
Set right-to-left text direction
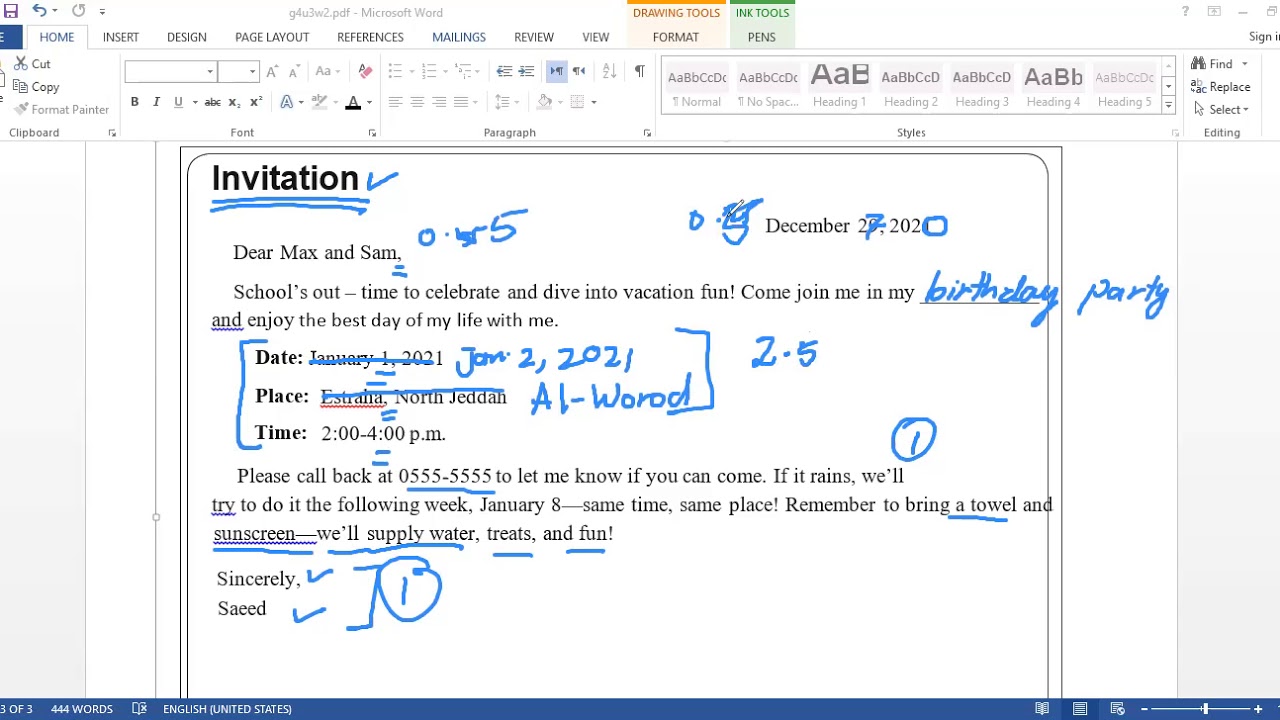point(578,72)
